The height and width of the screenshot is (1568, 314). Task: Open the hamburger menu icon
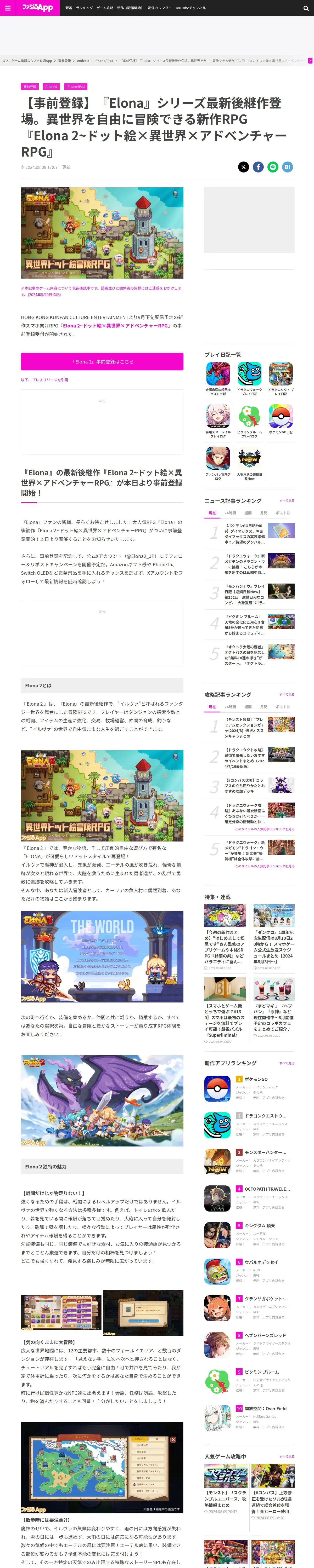(8, 8)
